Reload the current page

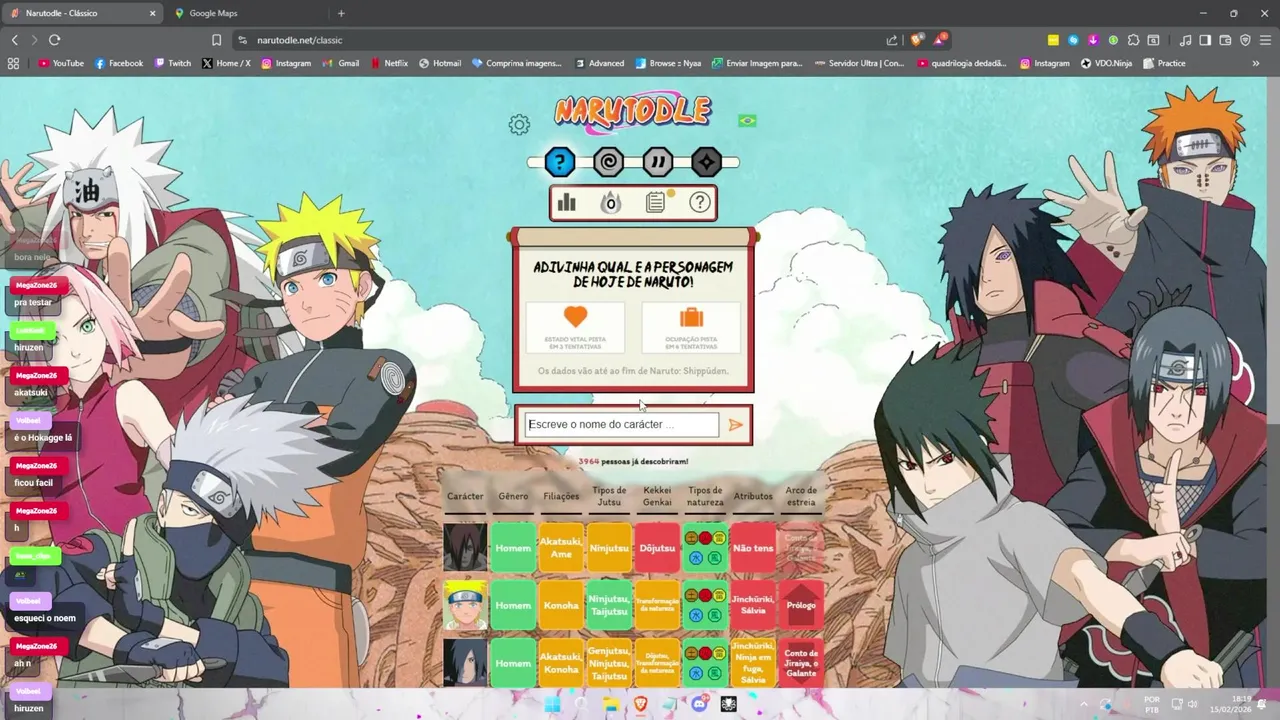54,40
